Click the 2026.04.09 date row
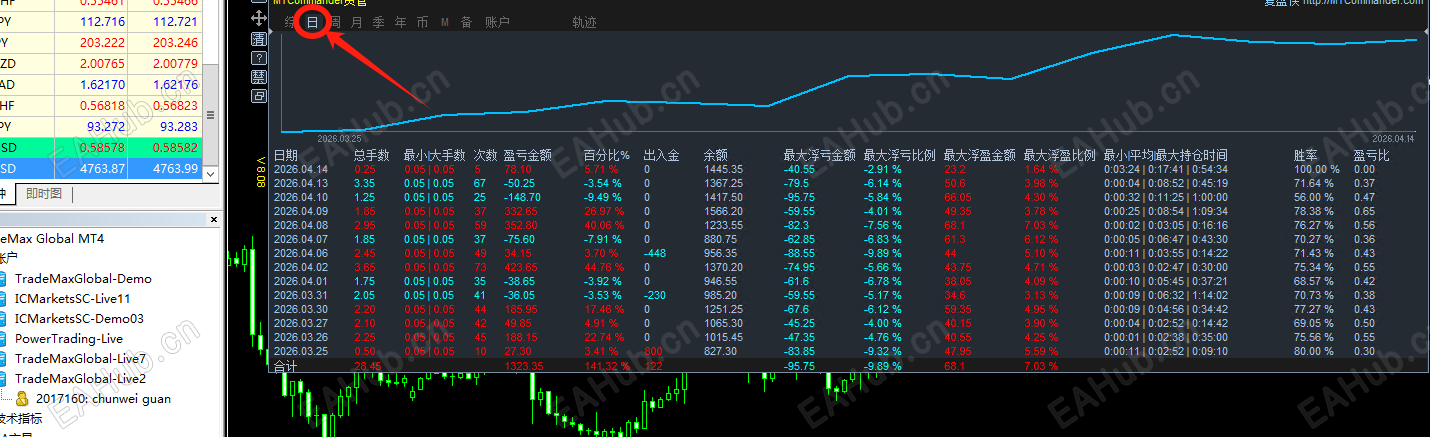1430x437 pixels. 301,212
